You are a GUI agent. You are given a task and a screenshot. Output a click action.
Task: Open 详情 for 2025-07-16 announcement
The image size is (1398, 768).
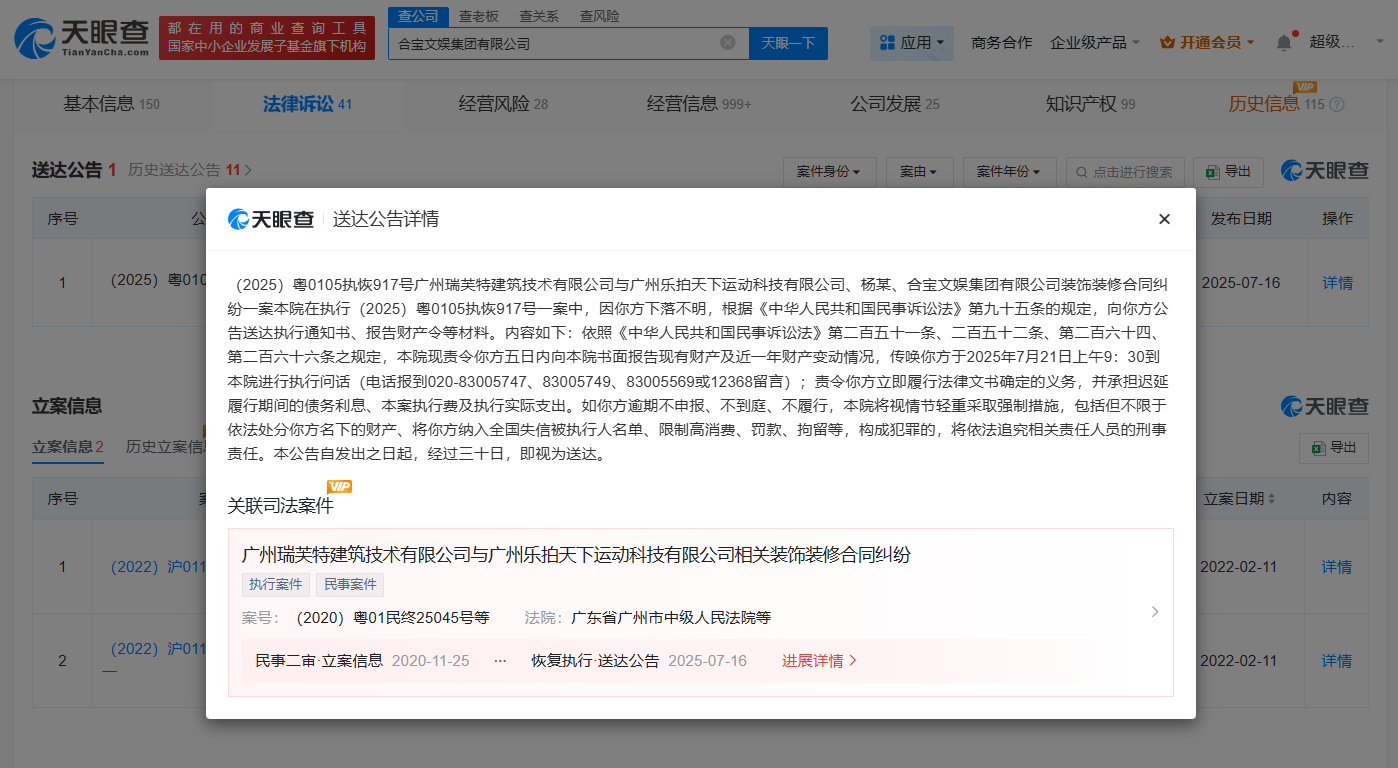click(x=1337, y=283)
